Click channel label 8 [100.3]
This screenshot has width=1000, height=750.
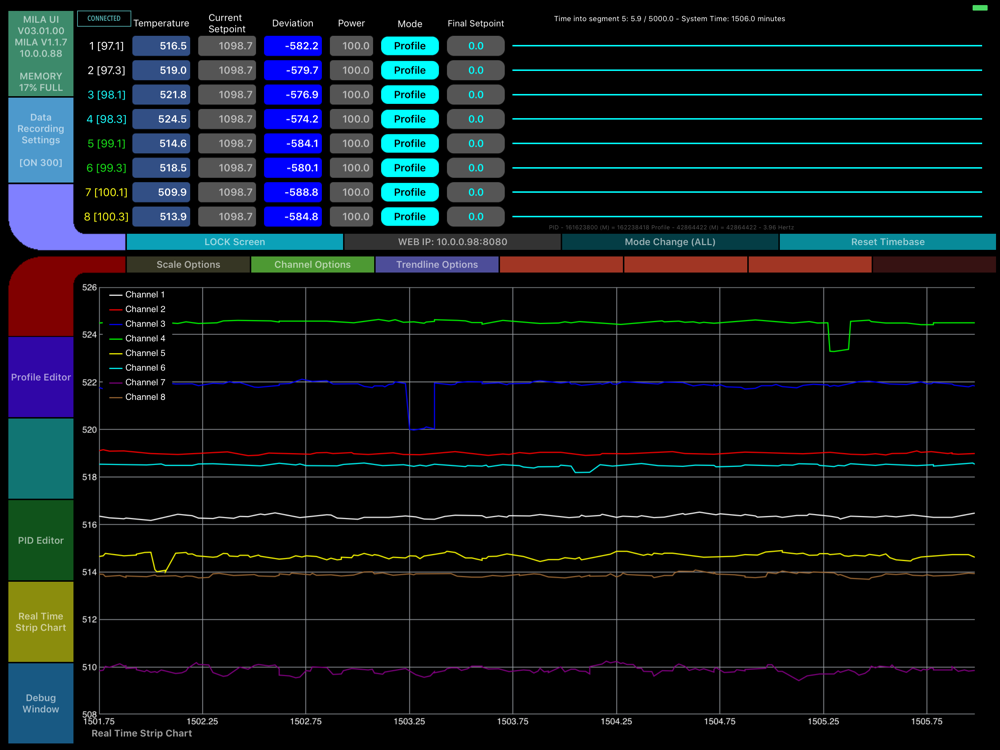click(107, 217)
